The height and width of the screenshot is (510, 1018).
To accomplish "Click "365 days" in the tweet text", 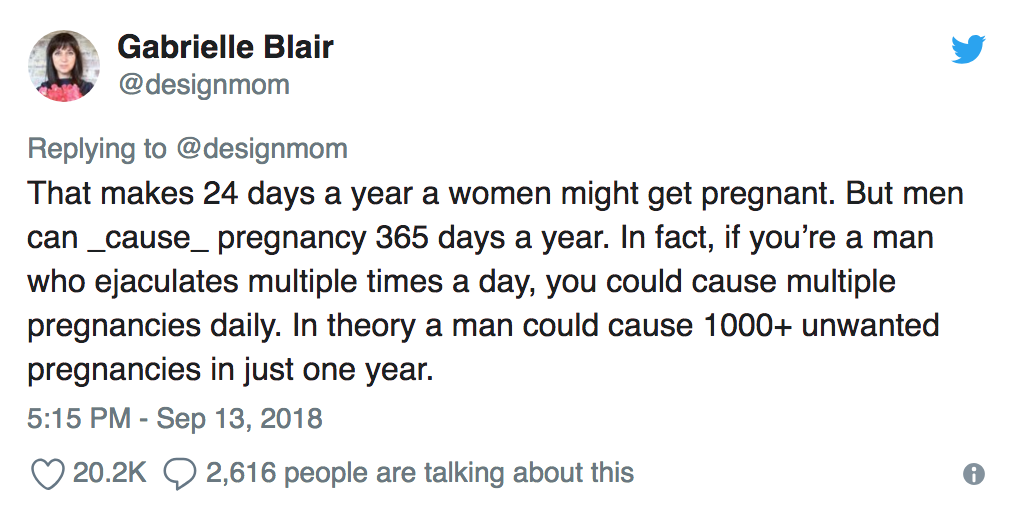I will (x=440, y=237).
